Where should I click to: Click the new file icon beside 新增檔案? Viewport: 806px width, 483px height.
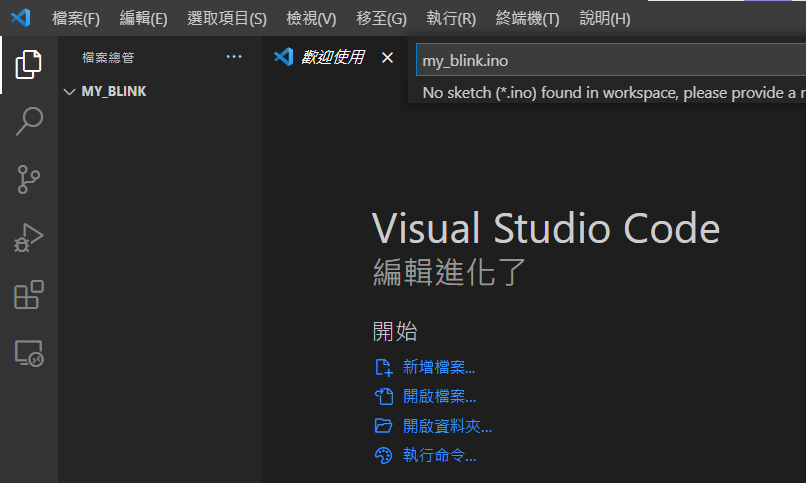click(383, 367)
